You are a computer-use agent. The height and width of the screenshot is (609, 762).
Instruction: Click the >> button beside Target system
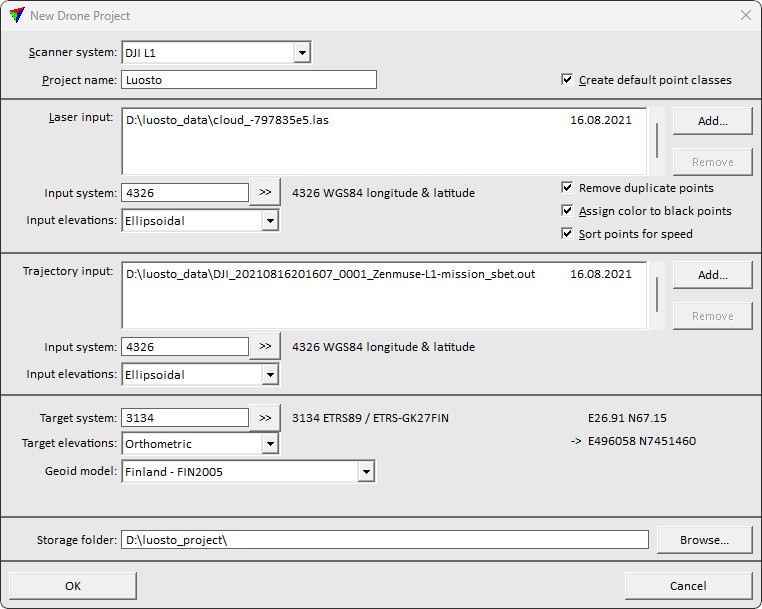265,418
